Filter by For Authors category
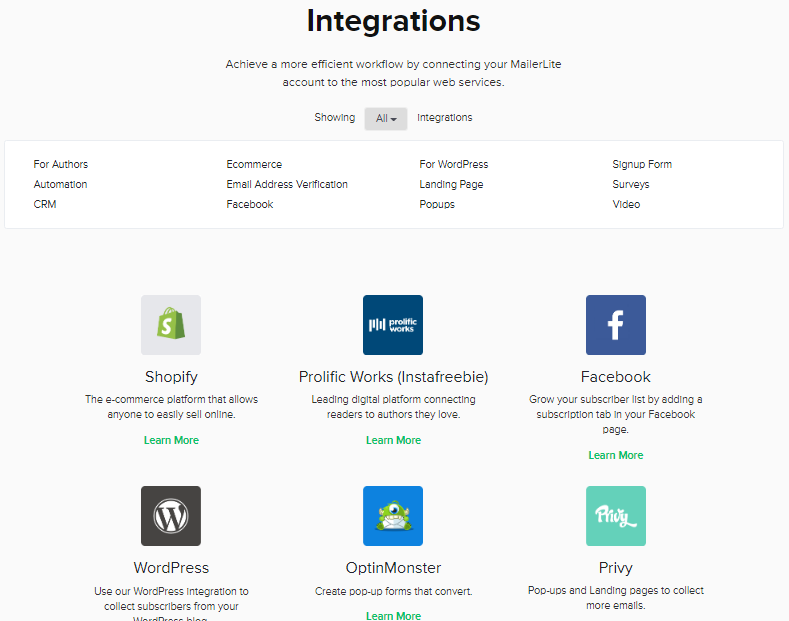789x621 pixels. 61,164
